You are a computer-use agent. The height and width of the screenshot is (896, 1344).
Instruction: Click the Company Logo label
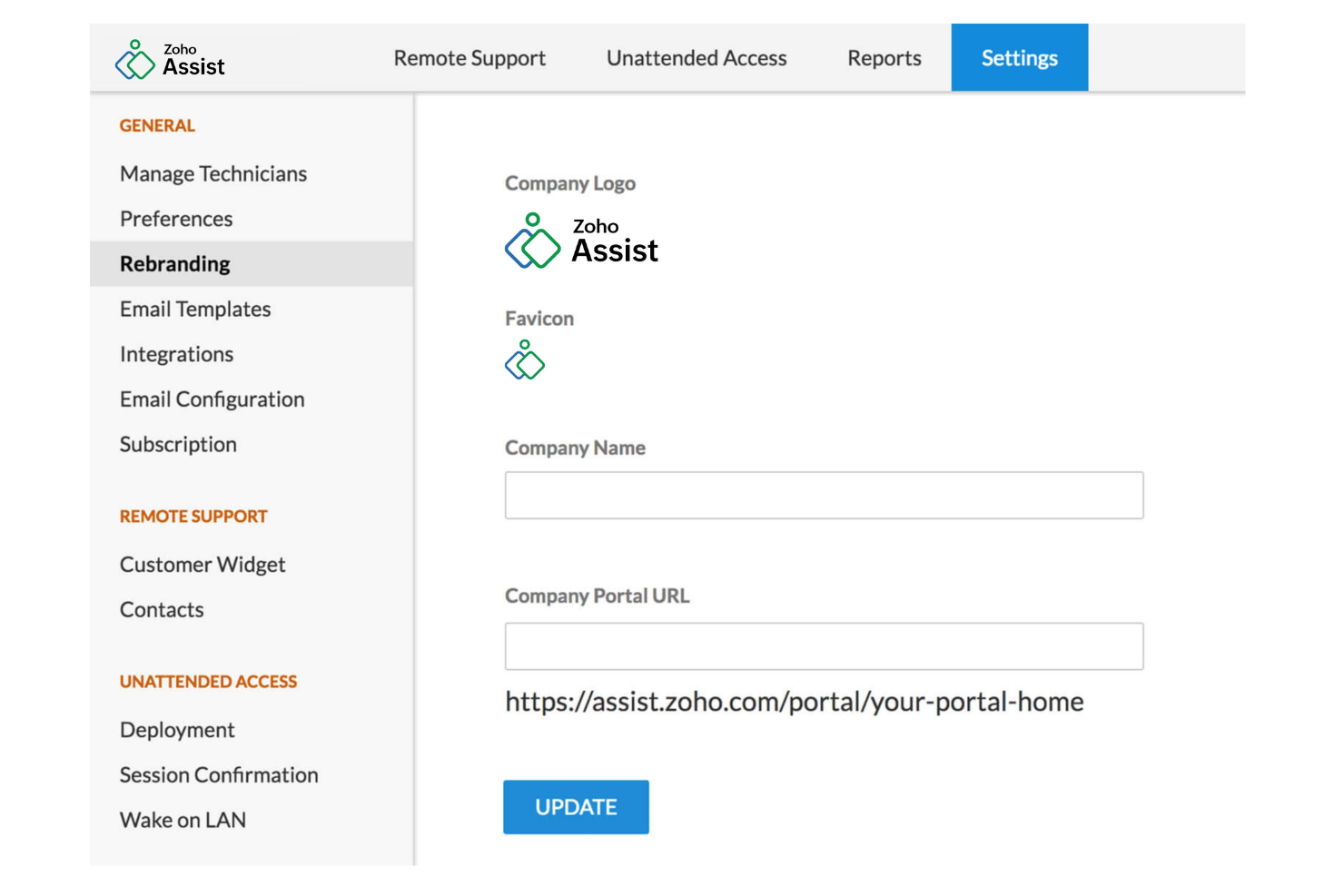coord(570,183)
